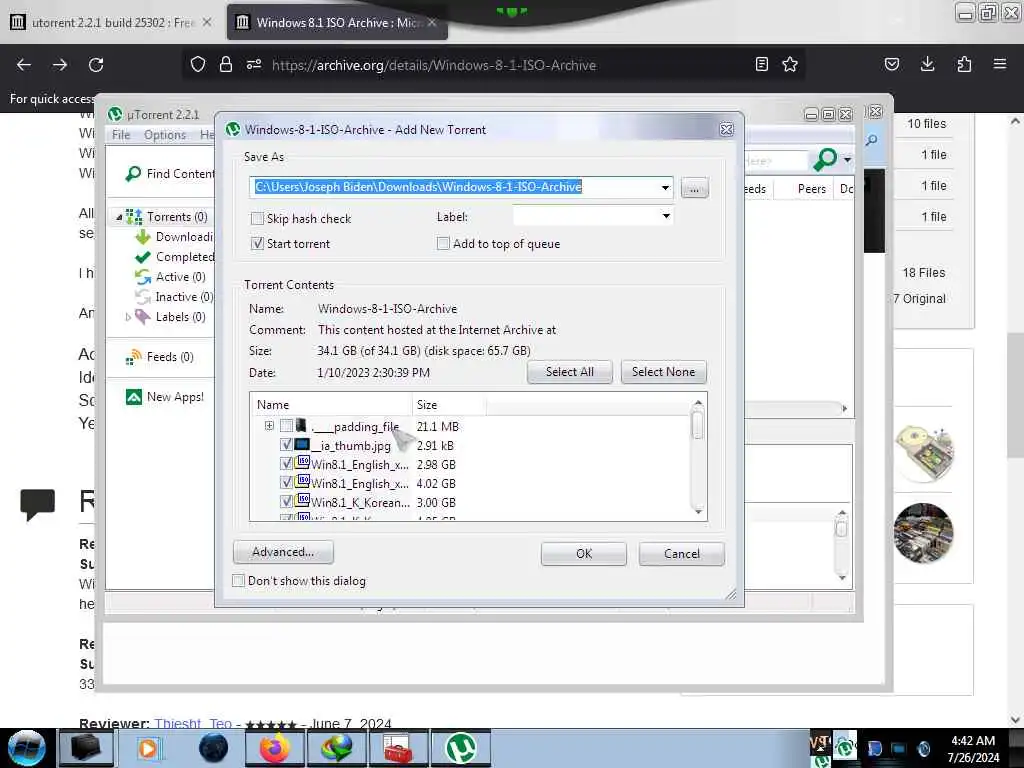Click Cancel button
Viewport: 1024px width, 768px height.
coord(681,553)
